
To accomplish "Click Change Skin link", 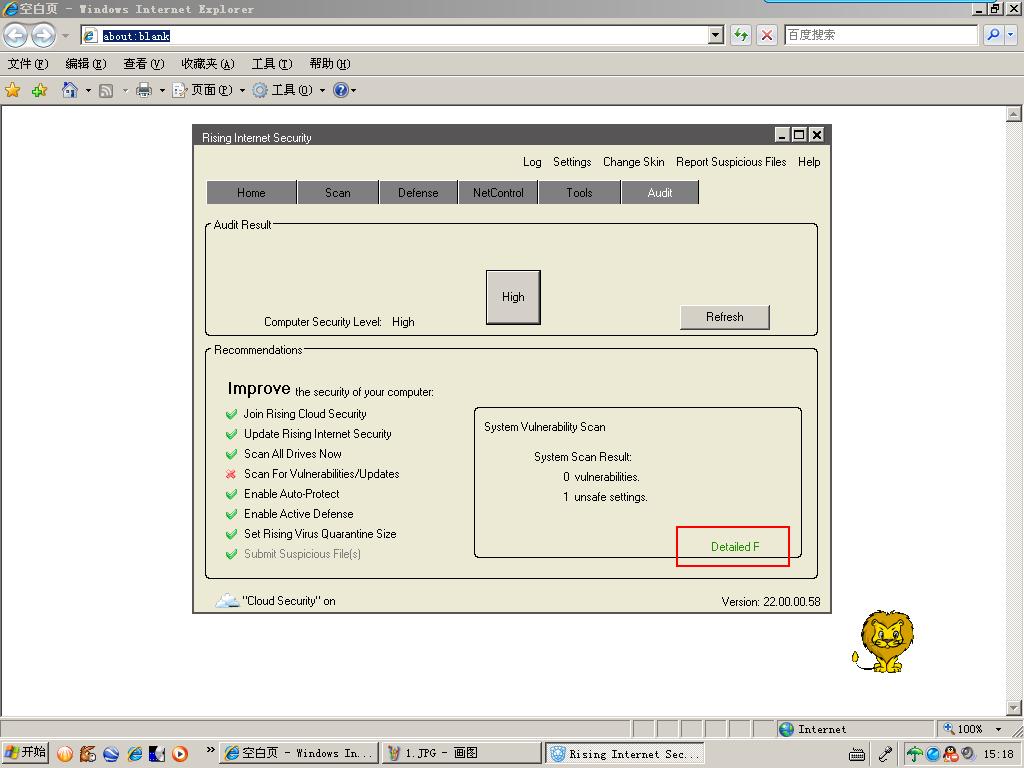I will (x=633, y=162).
